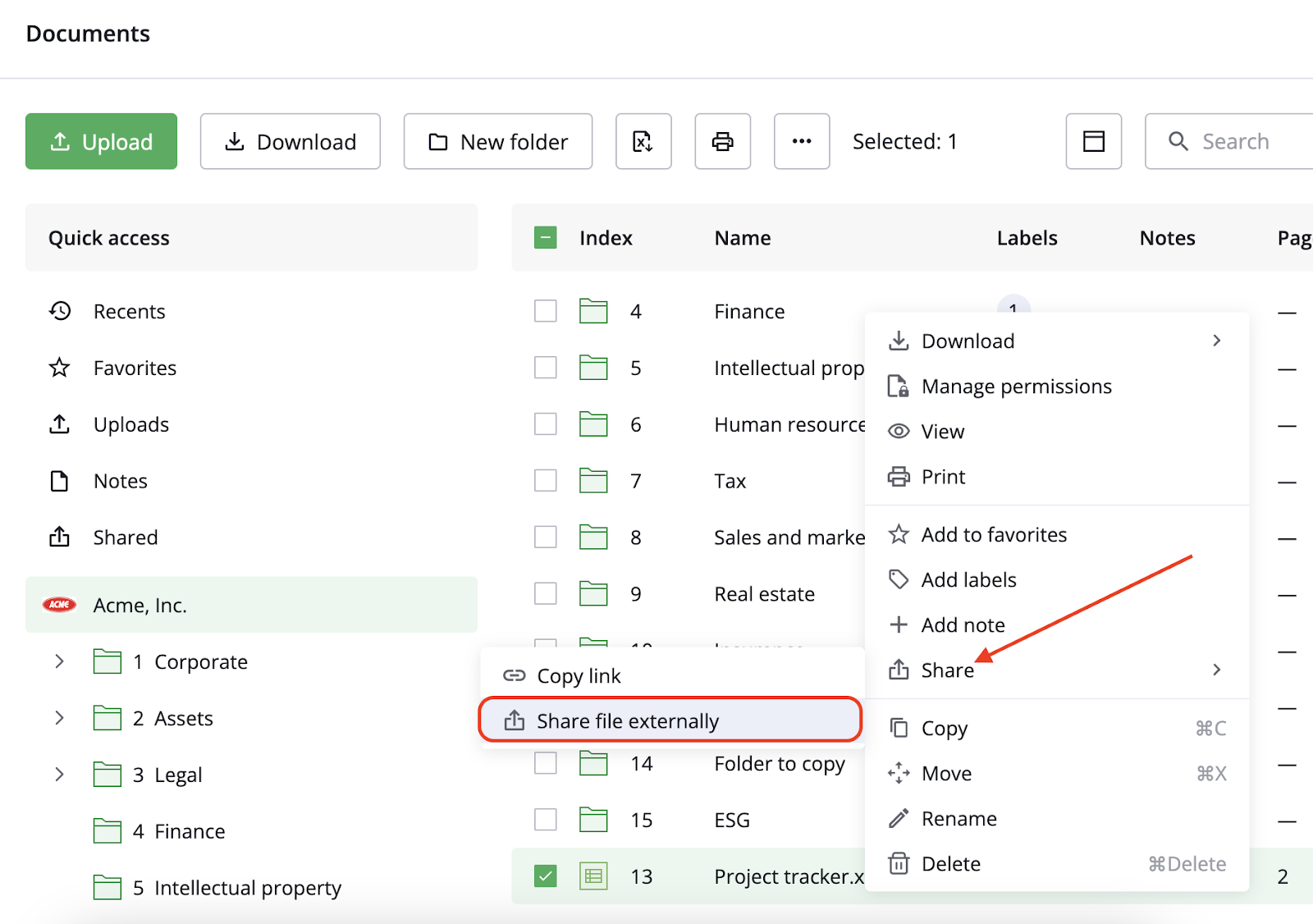
Task: Toggle the panel layout view icon
Action: [x=1093, y=141]
